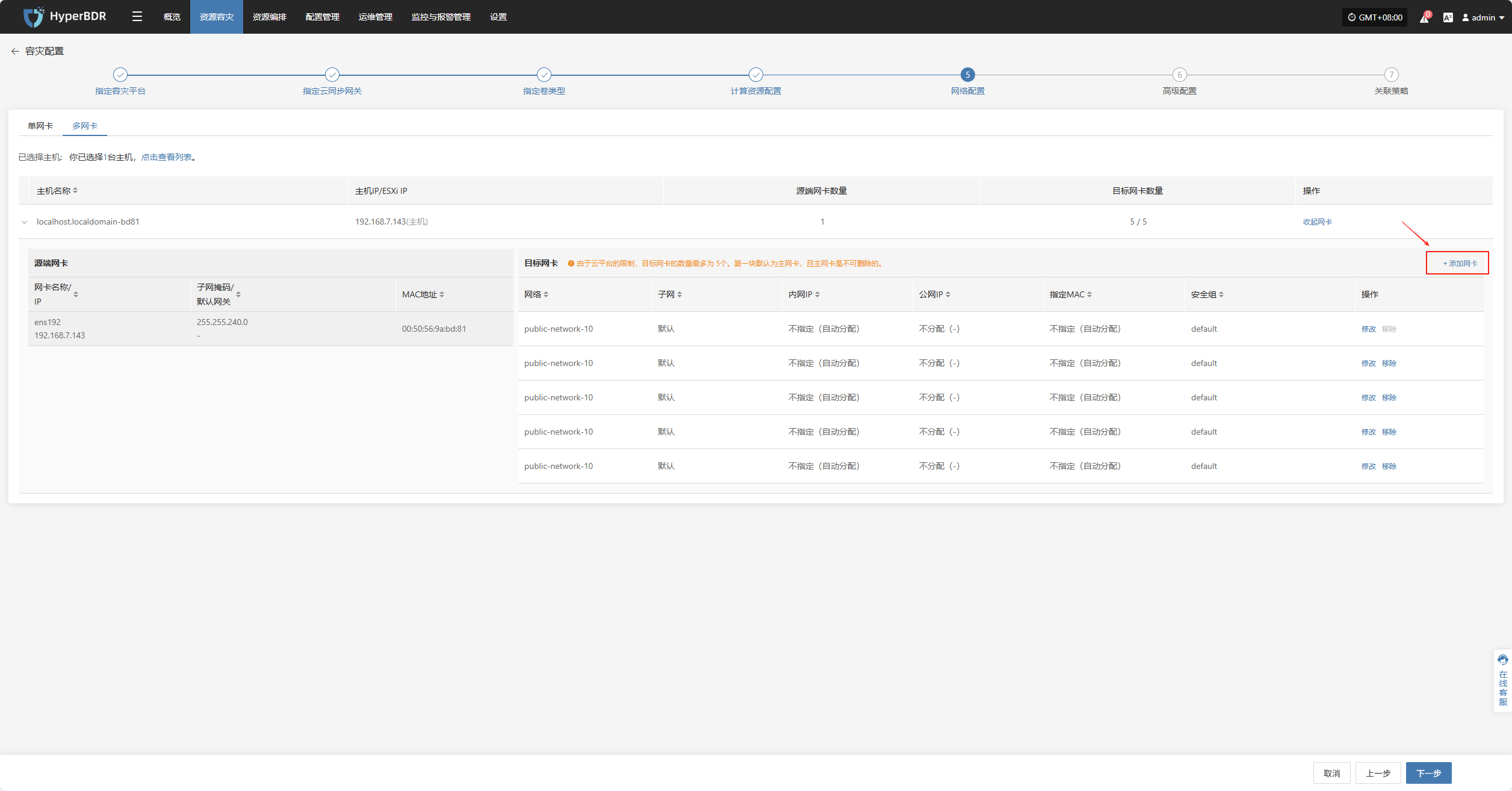Click 移除 in second target NIC row
Image resolution: width=1512 pixels, height=791 pixels.
point(1389,363)
